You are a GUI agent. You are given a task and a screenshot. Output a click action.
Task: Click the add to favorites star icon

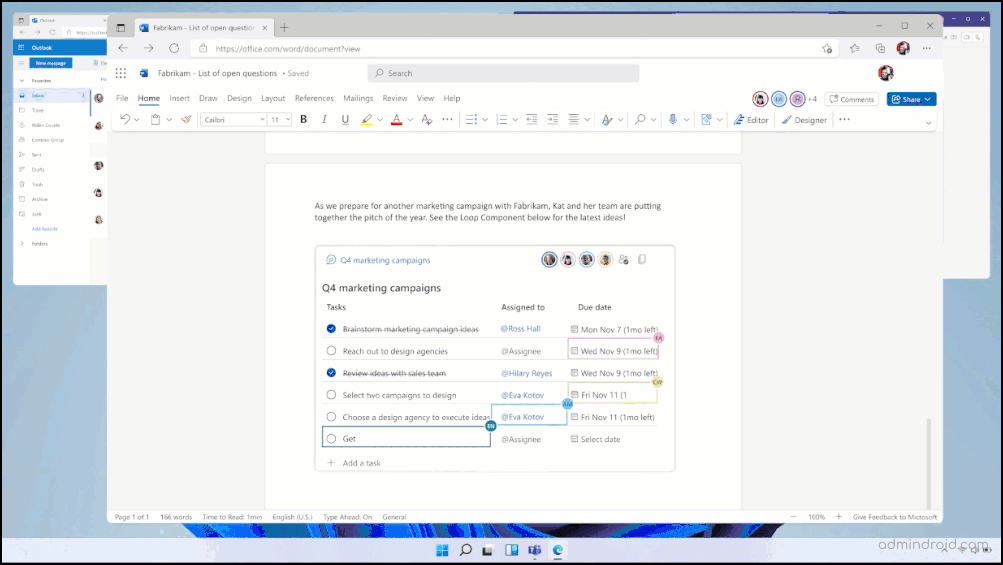click(827, 48)
